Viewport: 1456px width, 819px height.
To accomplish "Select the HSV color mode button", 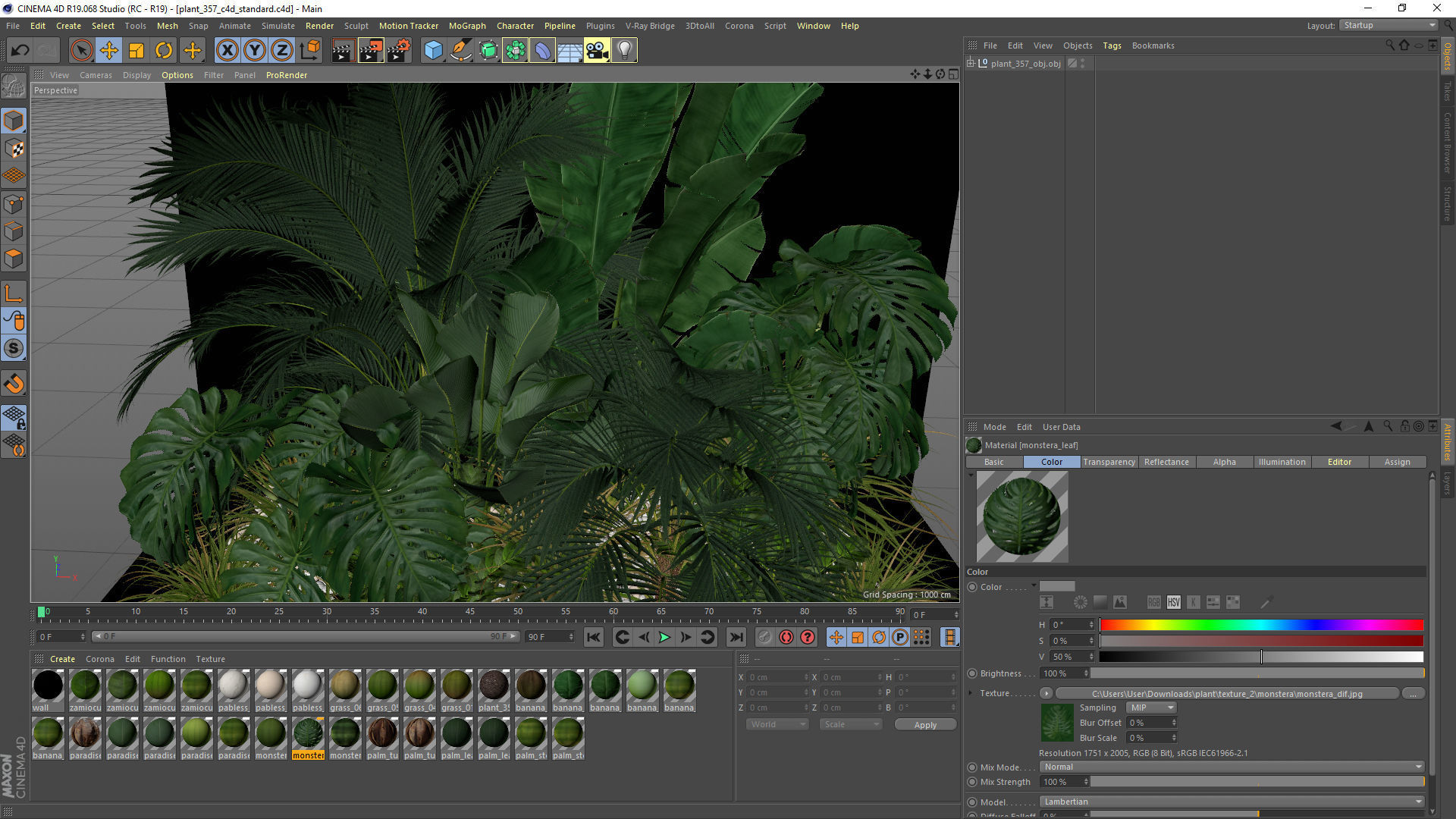I will [1173, 602].
